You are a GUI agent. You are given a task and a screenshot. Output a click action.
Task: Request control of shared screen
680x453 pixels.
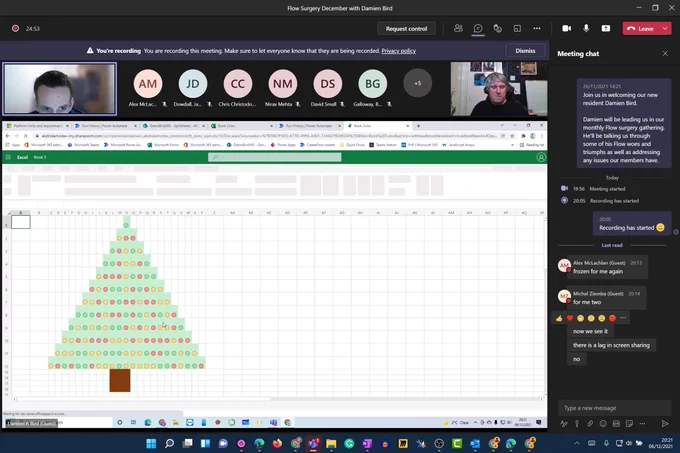pos(406,29)
